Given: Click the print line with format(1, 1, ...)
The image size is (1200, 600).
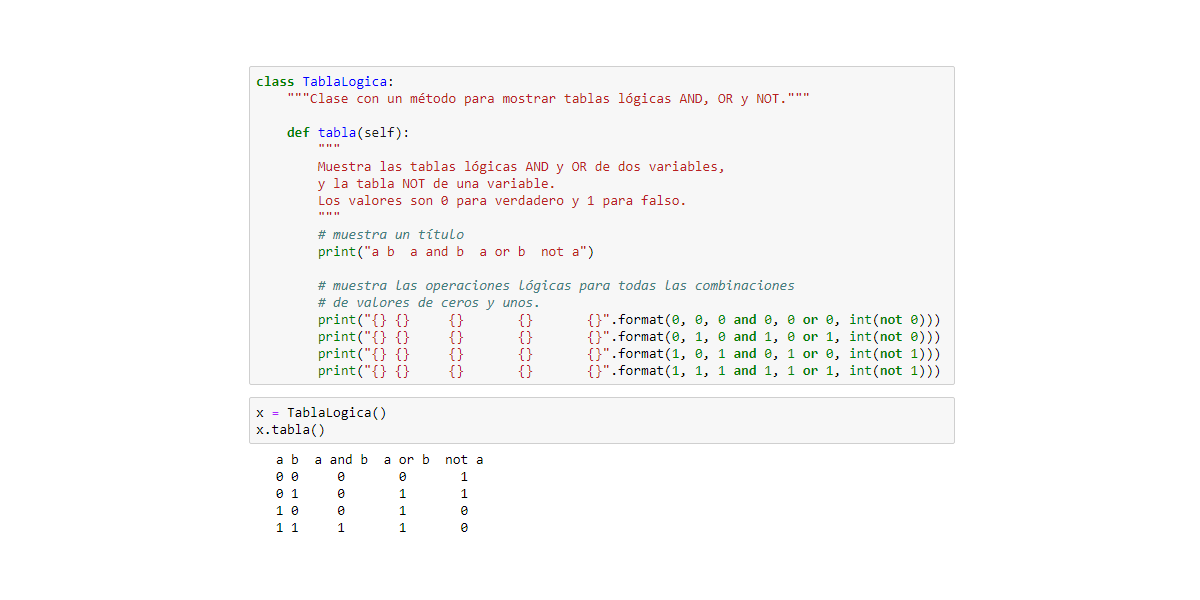Looking at the screenshot, I should pyautogui.click(x=629, y=370).
